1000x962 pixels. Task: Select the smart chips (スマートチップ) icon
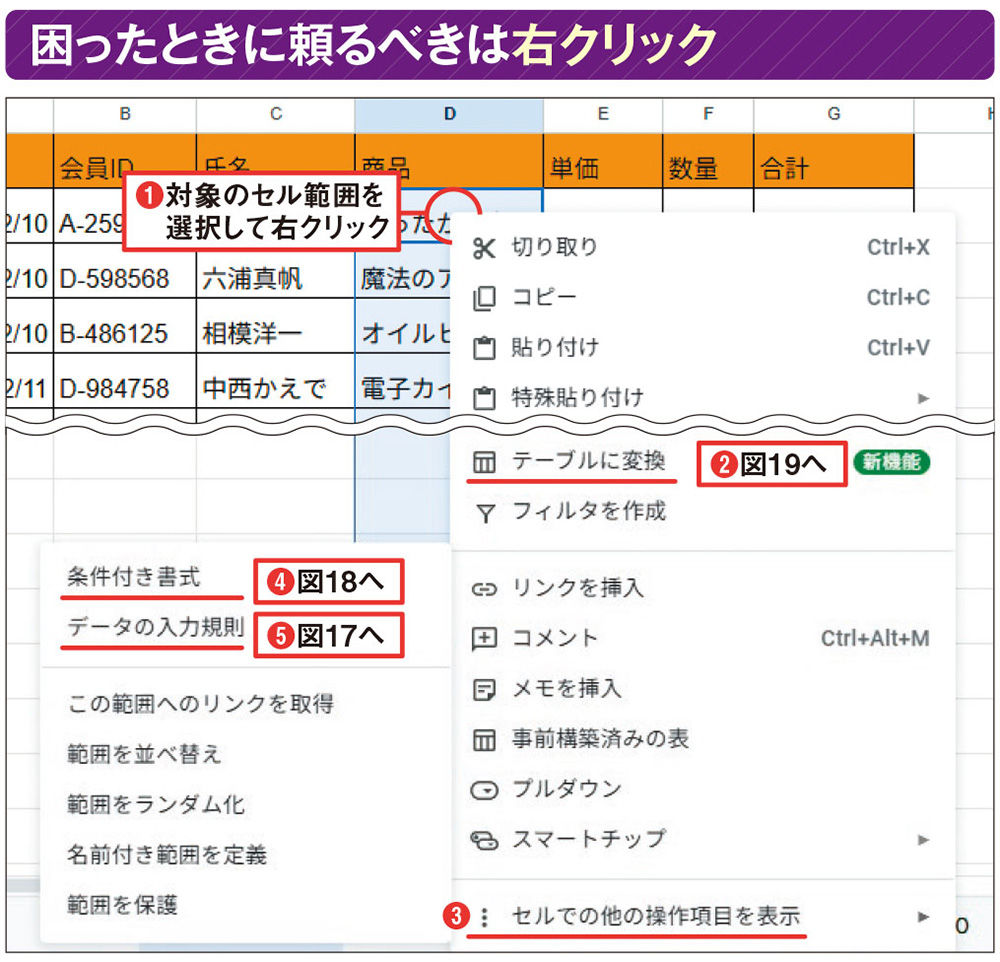tap(483, 840)
